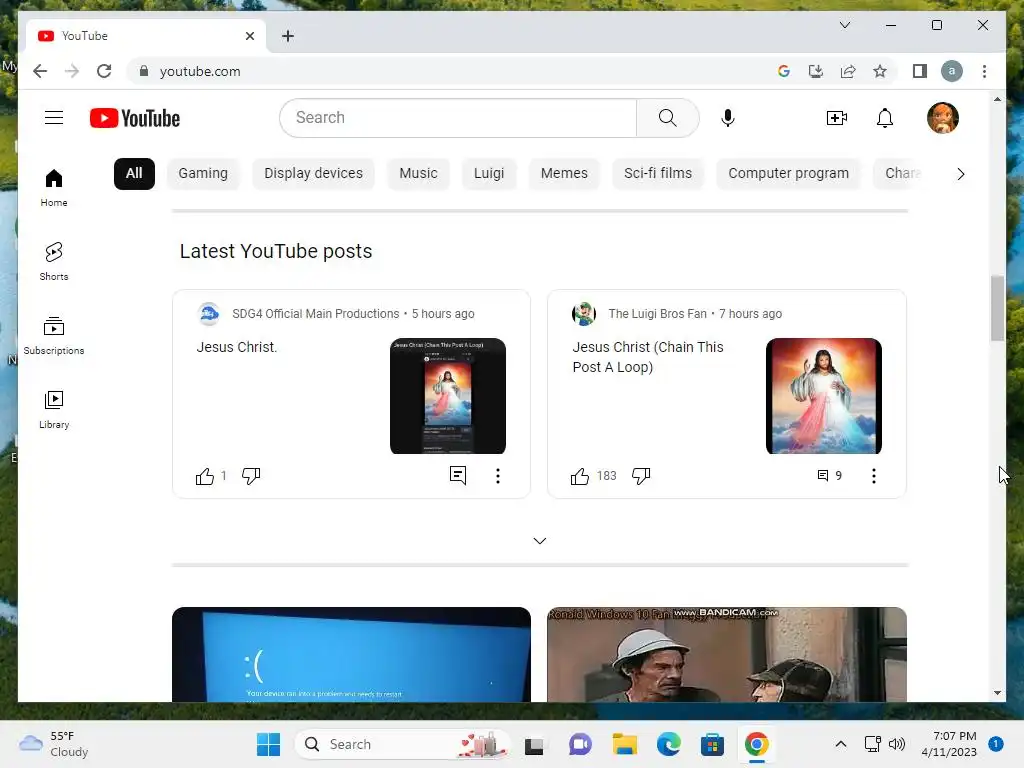Open the Bandicam recorded video thumbnail
The height and width of the screenshot is (768, 1024).
727,654
